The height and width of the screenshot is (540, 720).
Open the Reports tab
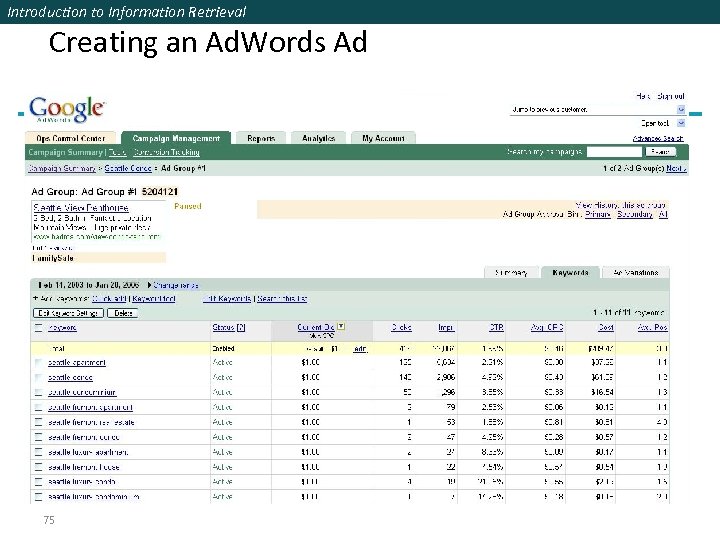click(x=261, y=138)
